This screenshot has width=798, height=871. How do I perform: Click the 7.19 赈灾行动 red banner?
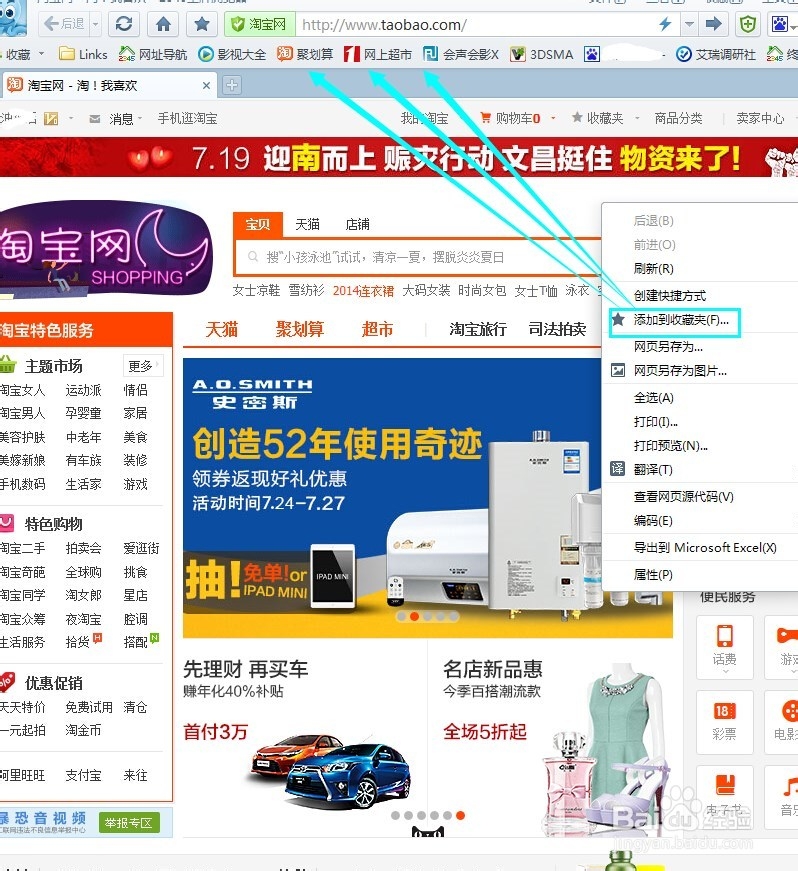pos(399,158)
